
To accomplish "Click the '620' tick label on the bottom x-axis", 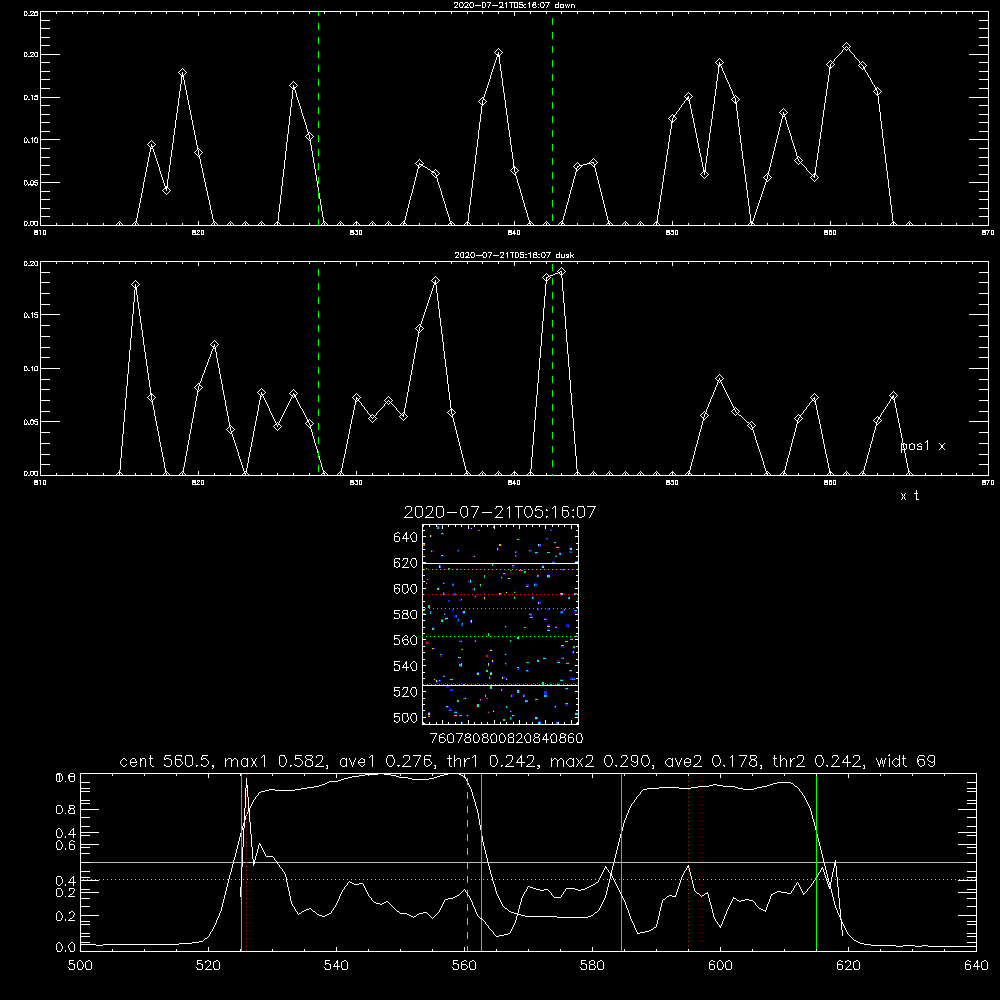I will [848, 966].
